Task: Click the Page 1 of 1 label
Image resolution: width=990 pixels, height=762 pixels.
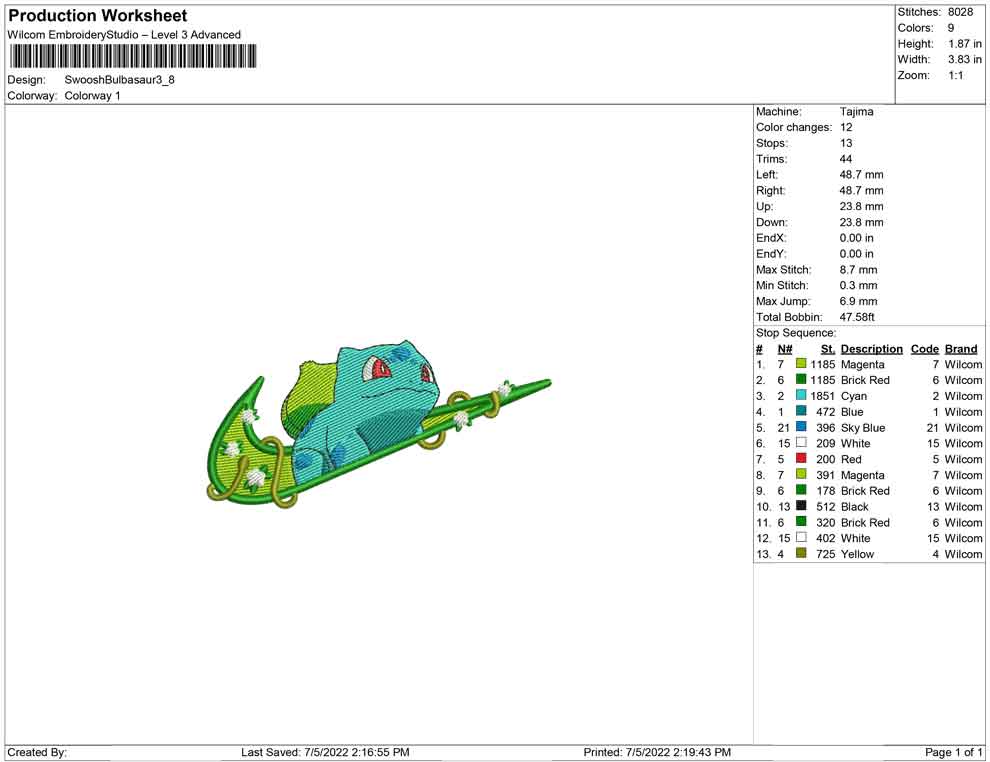Action: pyautogui.click(x=954, y=752)
